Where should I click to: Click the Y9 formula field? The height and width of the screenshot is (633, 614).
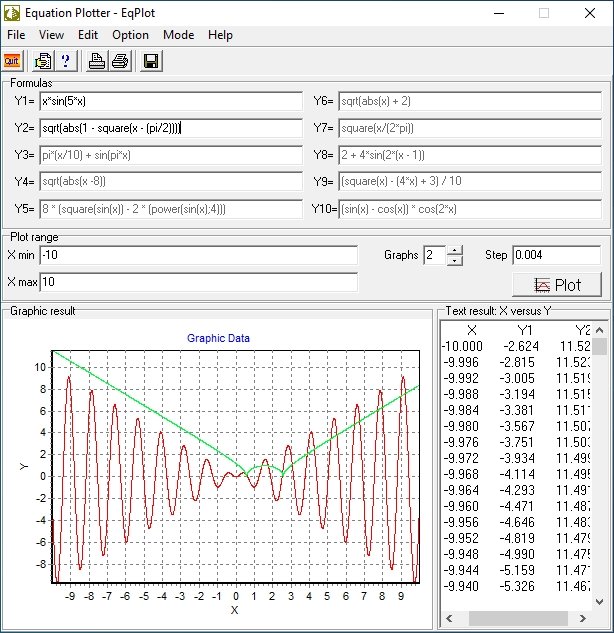coord(470,181)
